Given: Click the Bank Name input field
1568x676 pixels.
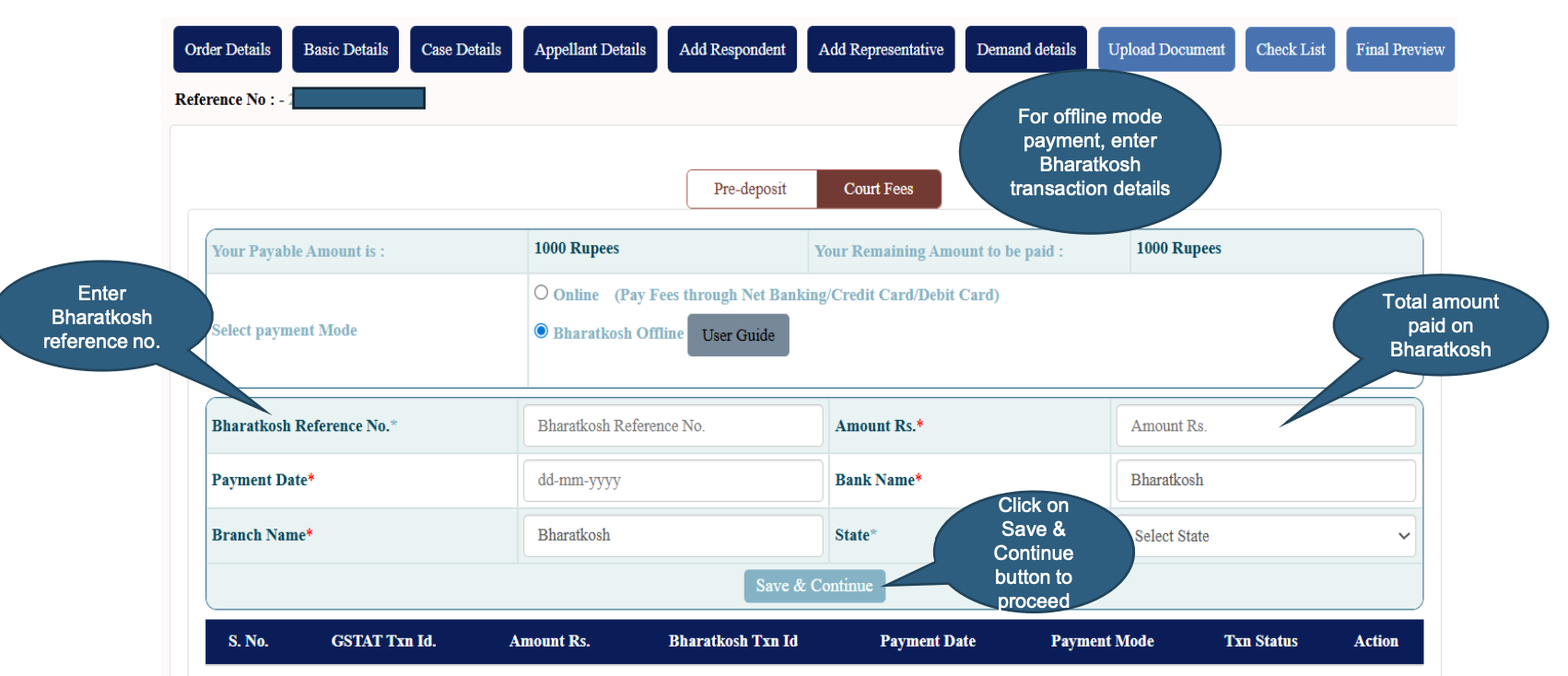Looking at the screenshot, I should (x=1266, y=480).
